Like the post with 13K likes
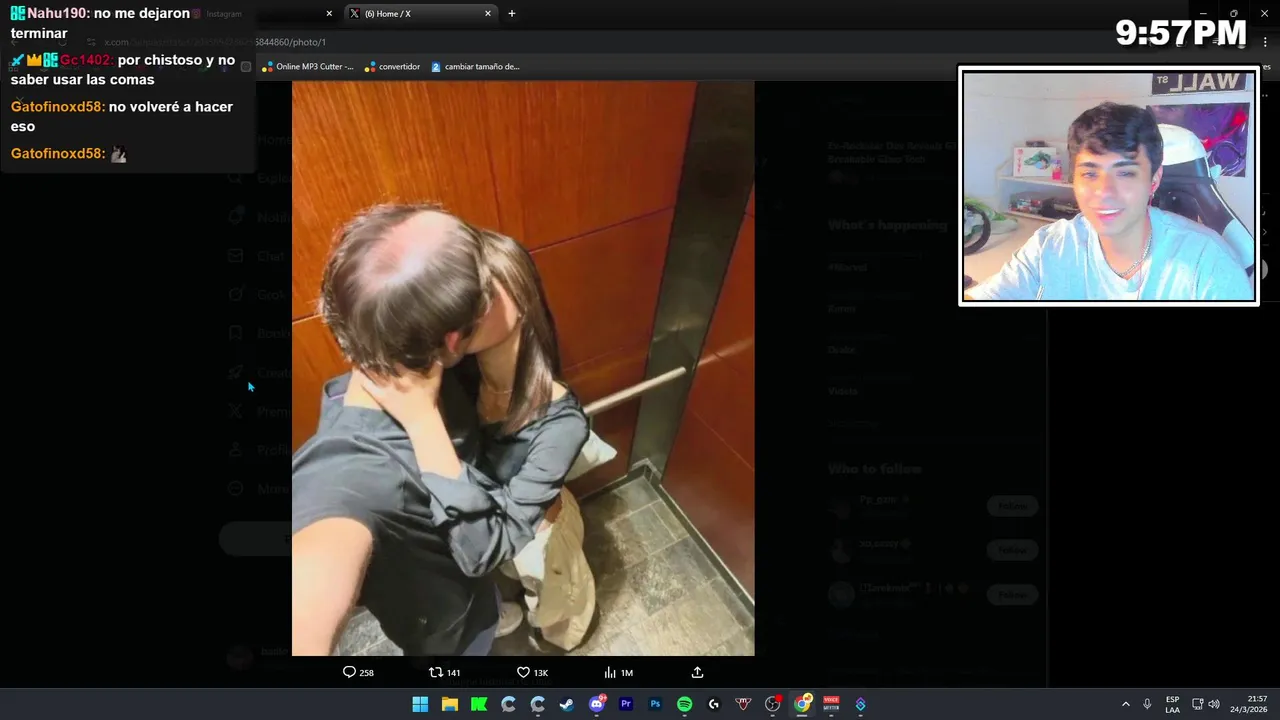This screenshot has height=720, width=1280. 532,673
